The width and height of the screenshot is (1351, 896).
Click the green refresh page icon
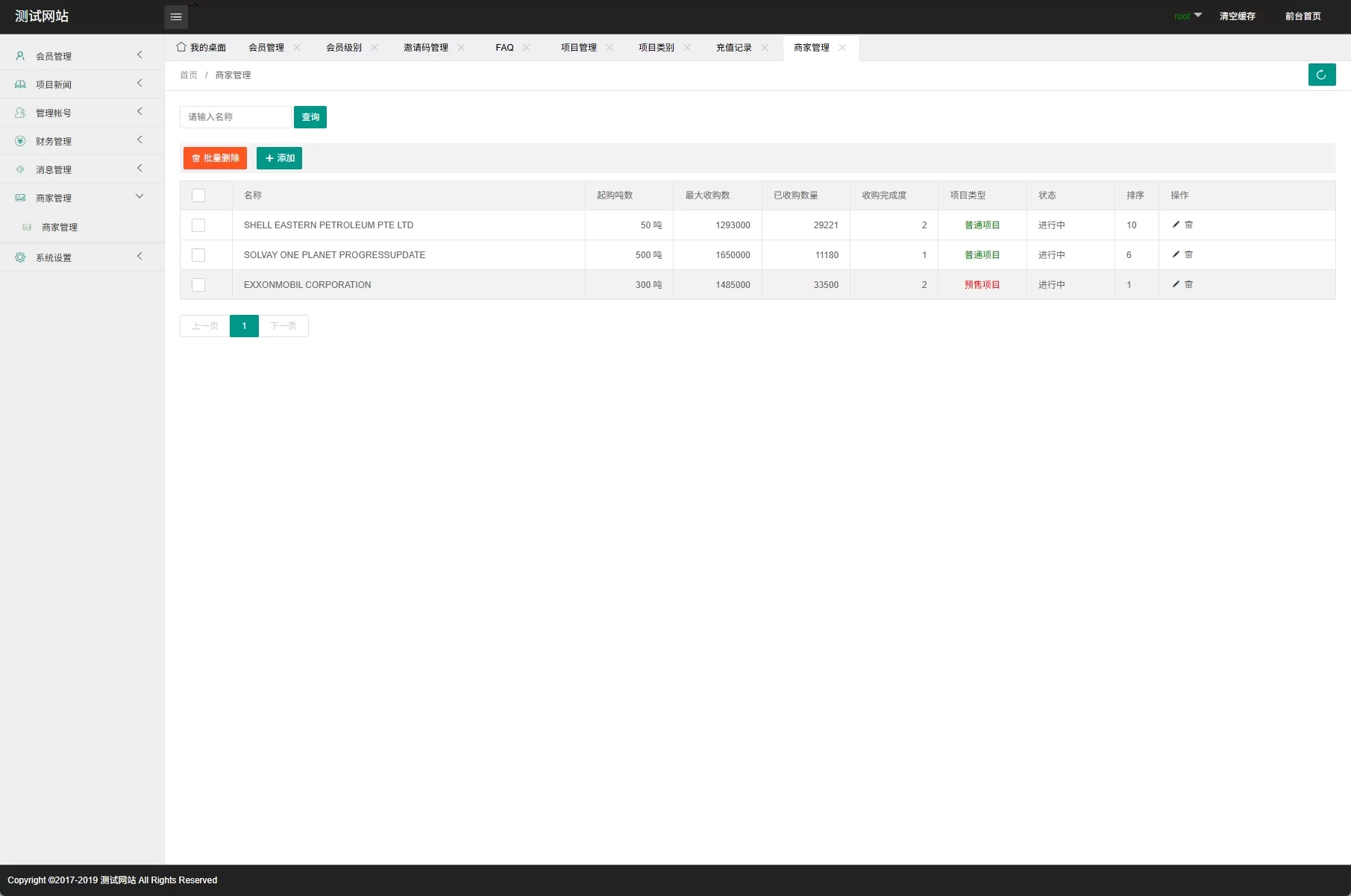click(x=1321, y=75)
